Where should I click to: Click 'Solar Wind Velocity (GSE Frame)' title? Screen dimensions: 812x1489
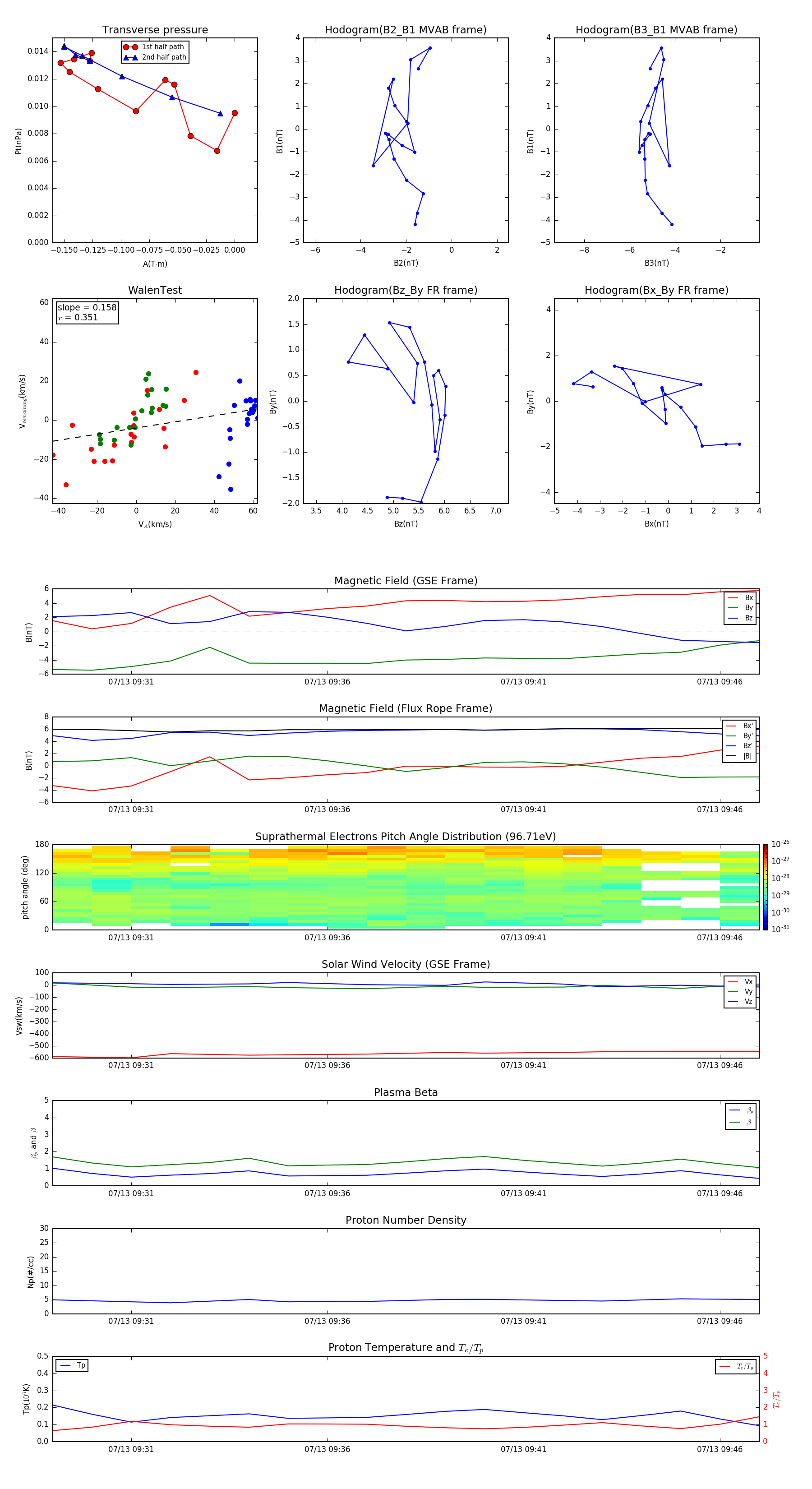click(406, 965)
